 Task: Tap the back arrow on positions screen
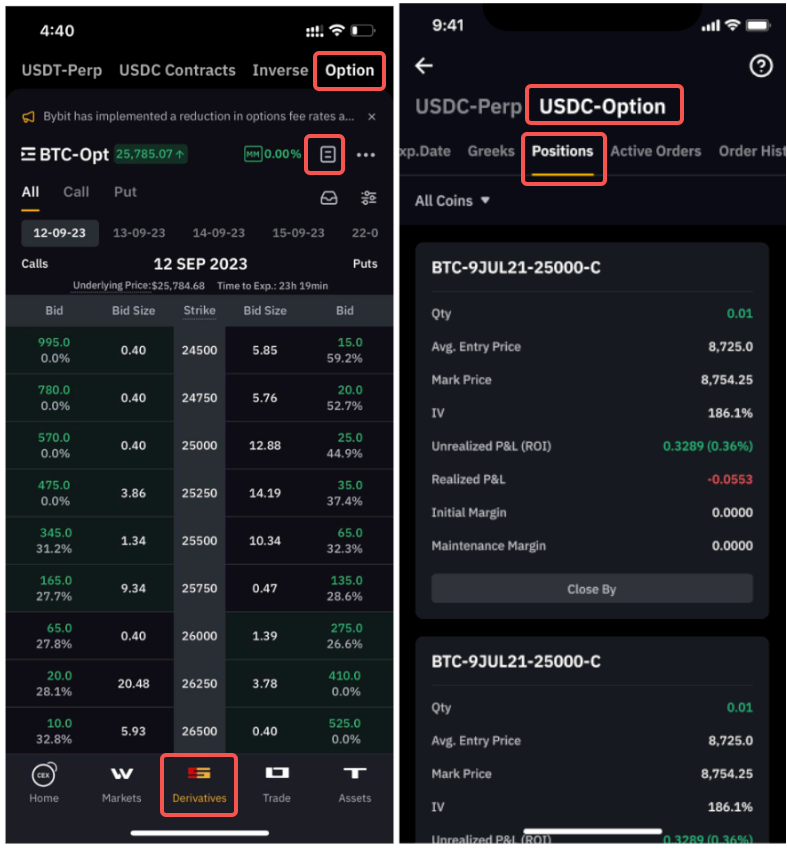tap(425, 66)
